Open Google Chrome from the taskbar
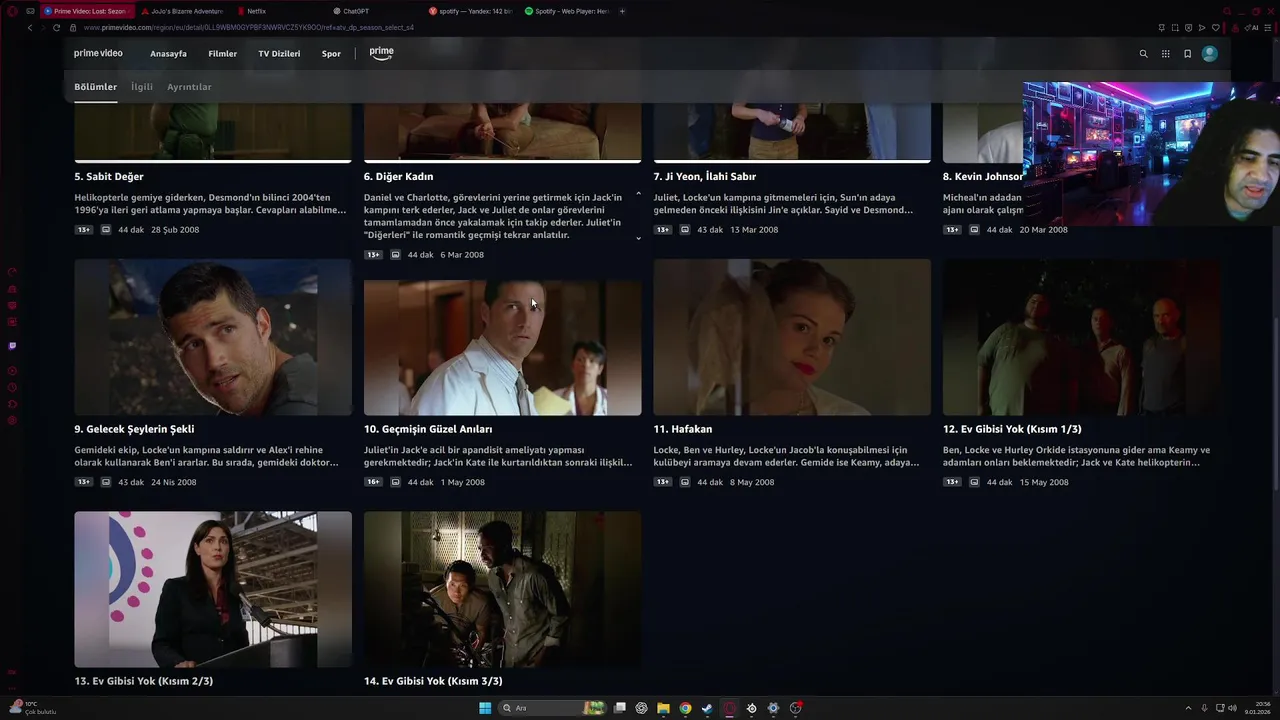The height and width of the screenshot is (720, 1280). [685, 708]
